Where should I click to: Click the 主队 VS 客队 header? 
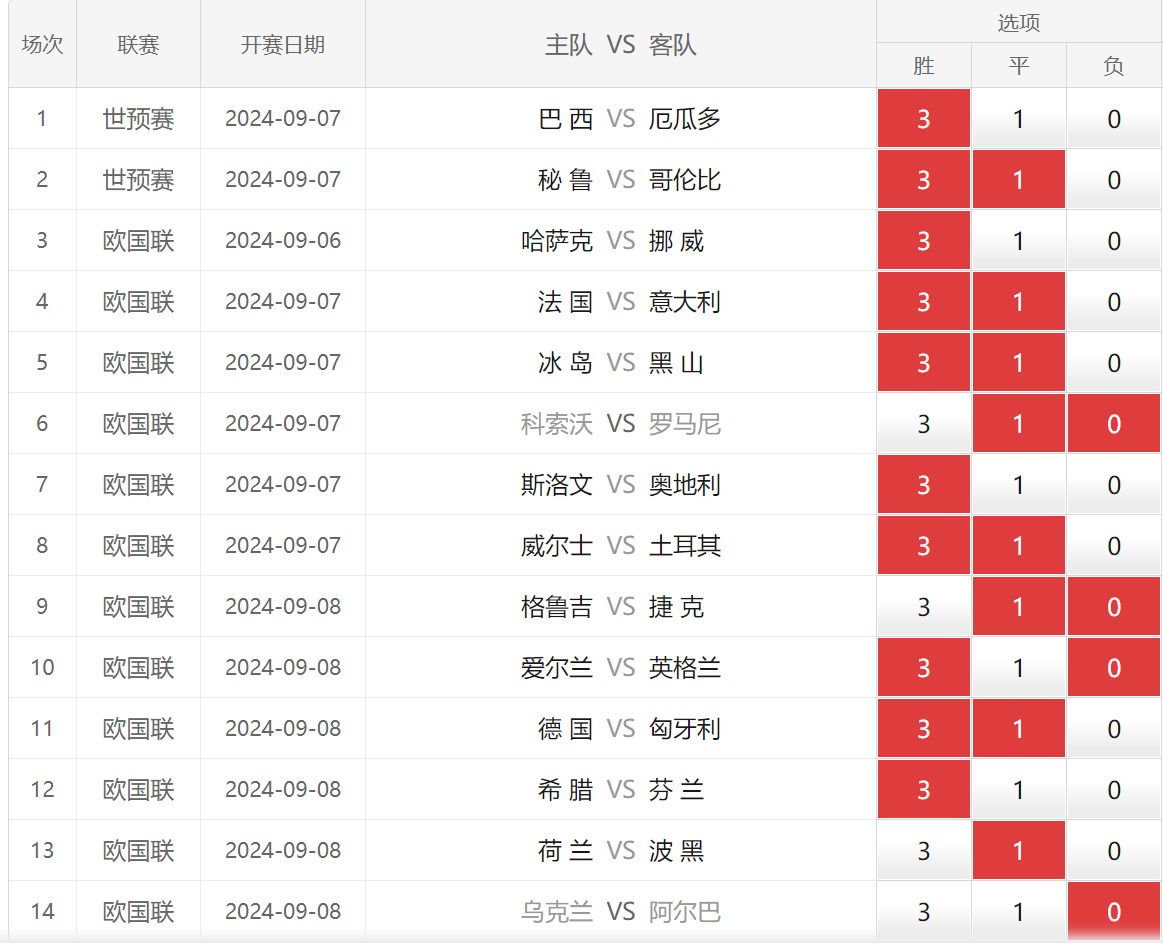[621, 44]
